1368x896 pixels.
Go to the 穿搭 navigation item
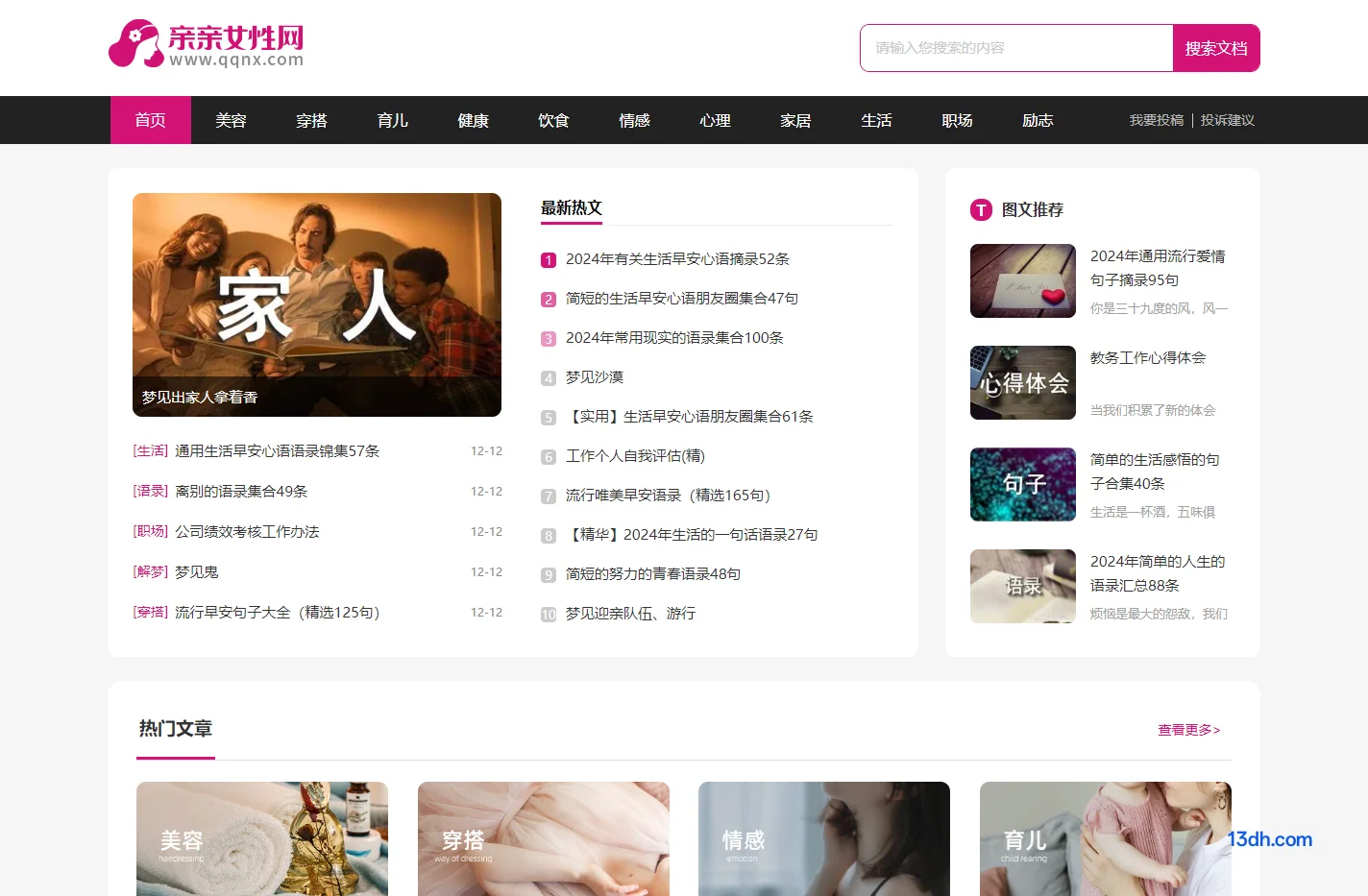point(312,120)
